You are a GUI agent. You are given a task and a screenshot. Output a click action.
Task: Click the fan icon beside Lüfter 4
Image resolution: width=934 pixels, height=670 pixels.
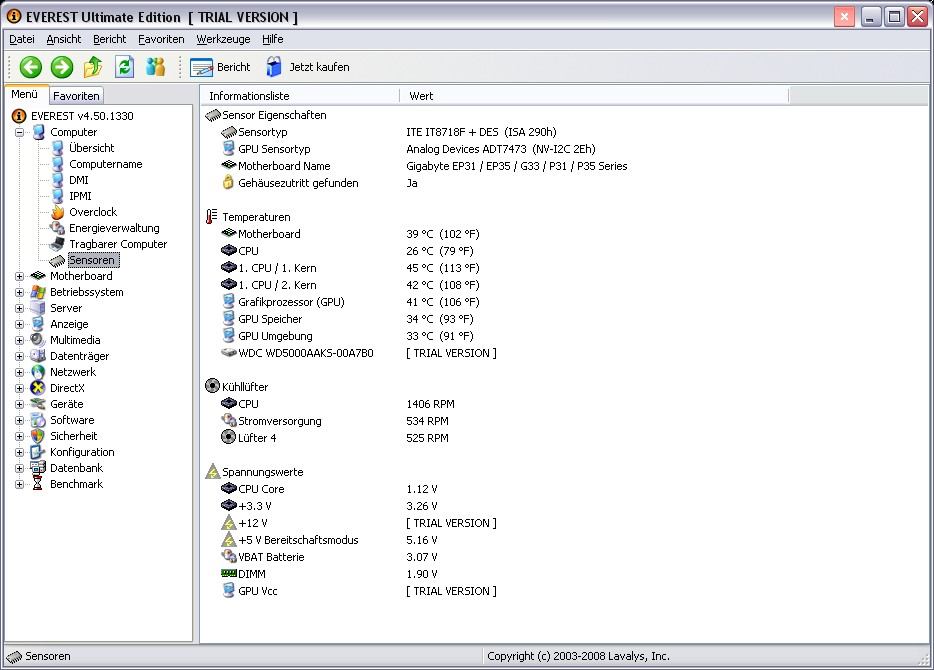coord(228,437)
